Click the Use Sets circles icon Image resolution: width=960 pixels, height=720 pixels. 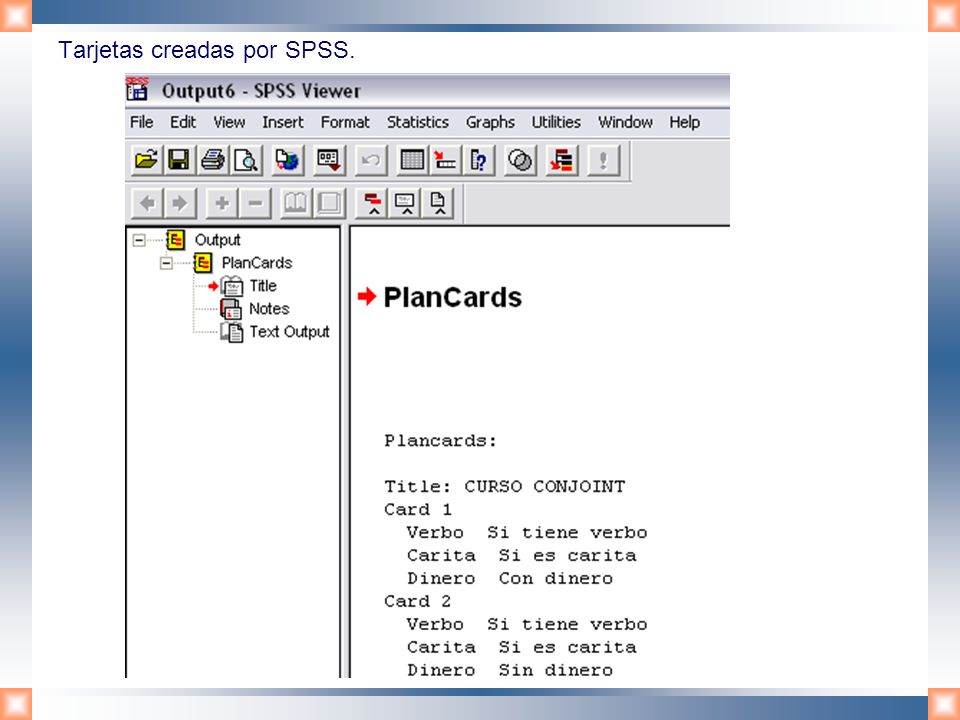pyautogui.click(x=520, y=160)
